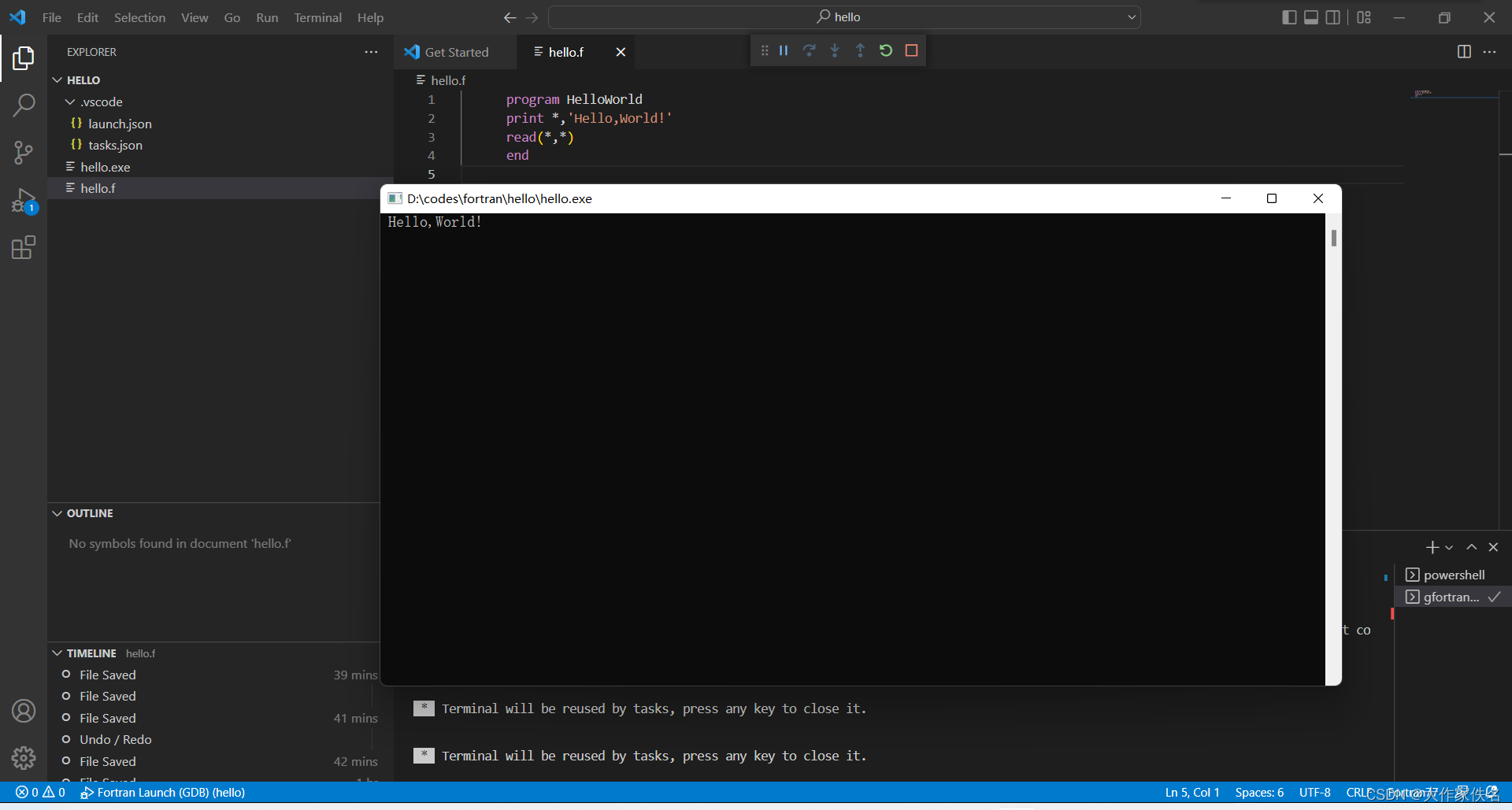Image resolution: width=1512 pixels, height=810 pixels.
Task: Click the debug Step Into button
Action: pyautogui.click(x=835, y=50)
